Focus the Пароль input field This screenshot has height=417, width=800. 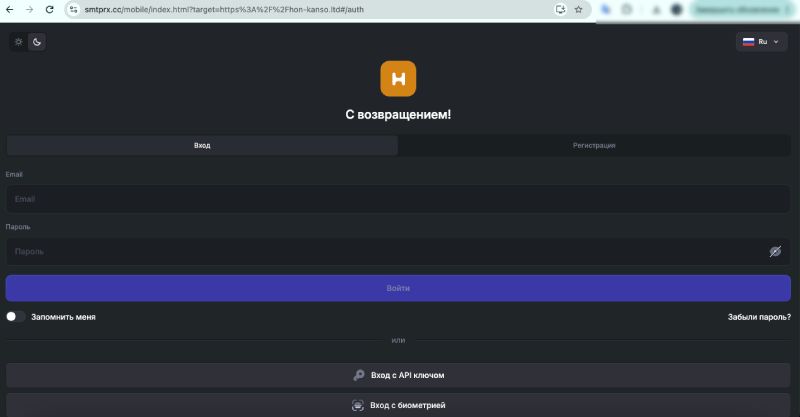click(398, 251)
